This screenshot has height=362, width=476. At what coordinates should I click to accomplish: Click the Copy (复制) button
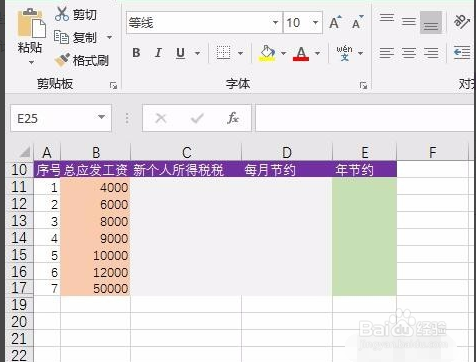[76, 37]
